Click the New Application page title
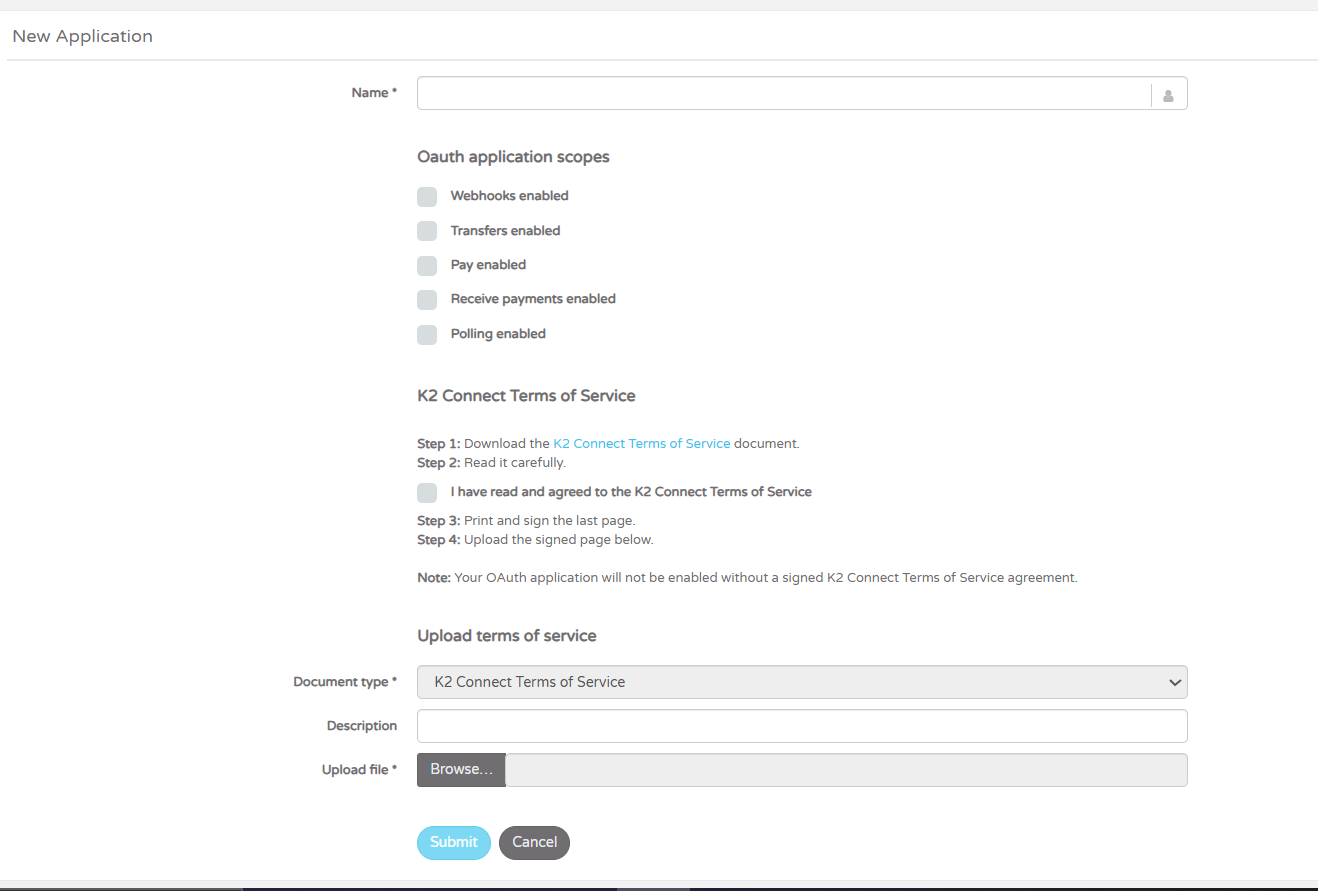The image size is (1318, 891). pos(82,36)
